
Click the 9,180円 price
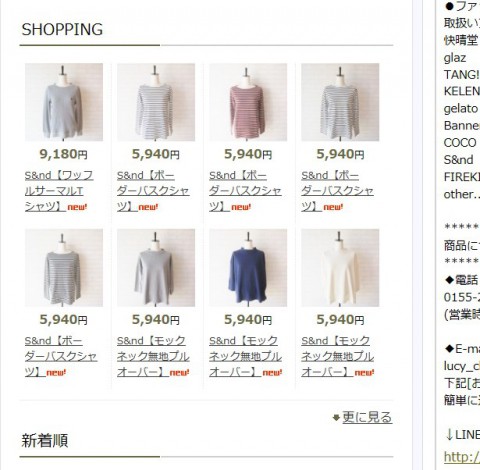[x=63, y=154]
